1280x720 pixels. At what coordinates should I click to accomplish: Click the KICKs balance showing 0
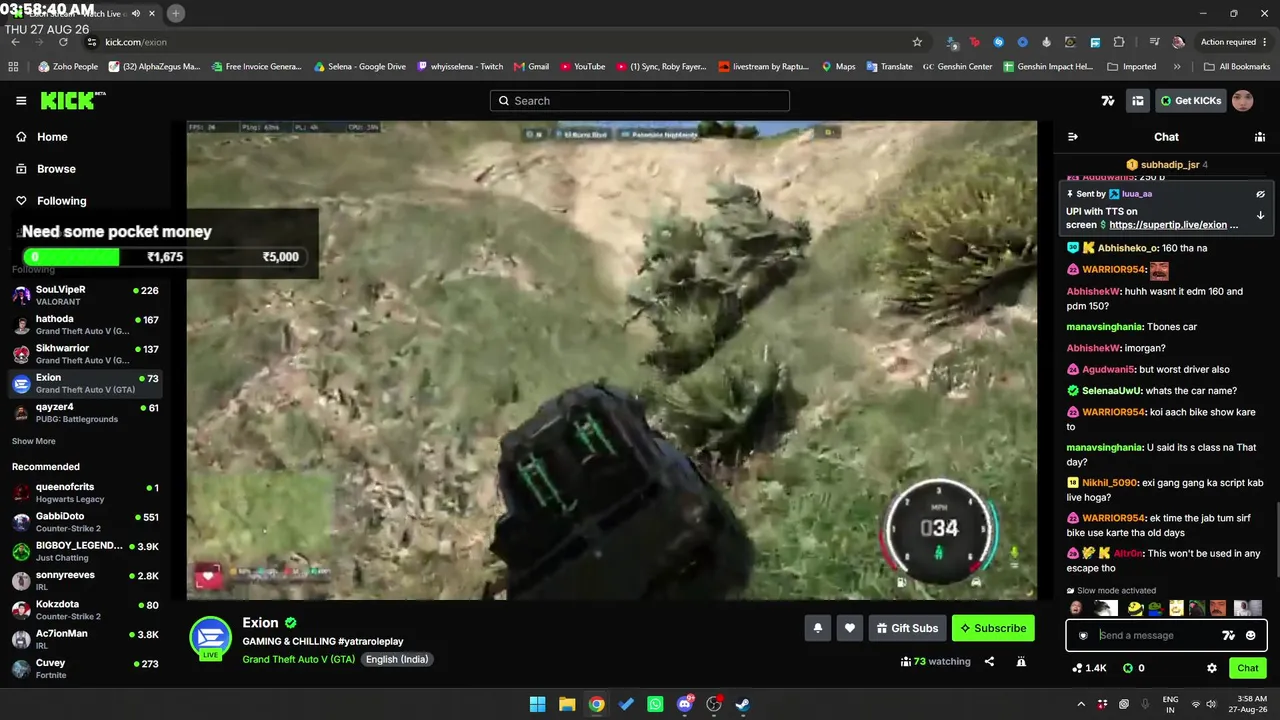(1133, 668)
